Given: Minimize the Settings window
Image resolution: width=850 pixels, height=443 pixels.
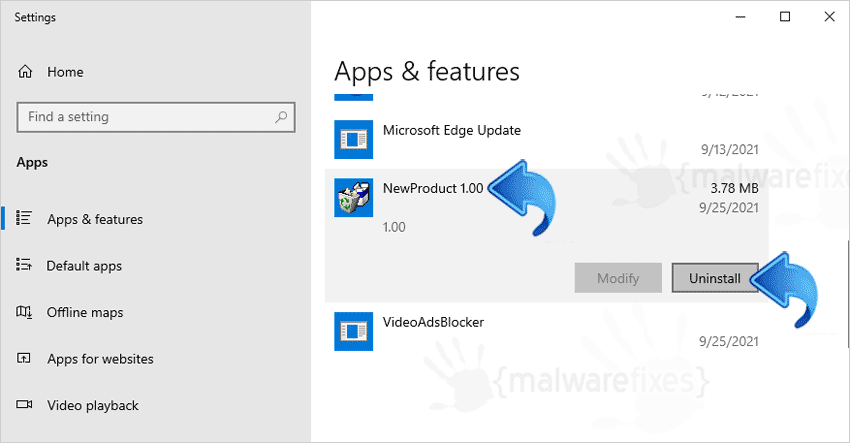Looking at the screenshot, I should tap(740, 17).
